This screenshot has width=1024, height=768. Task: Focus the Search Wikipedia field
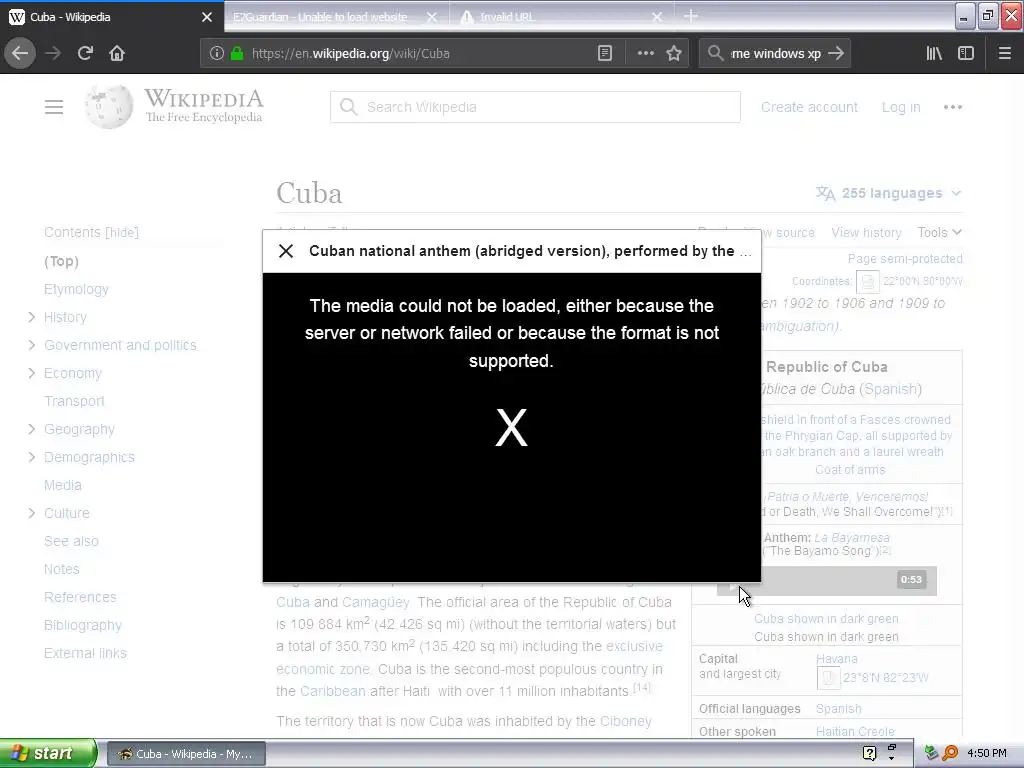pyautogui.click(x=536, y=107)
